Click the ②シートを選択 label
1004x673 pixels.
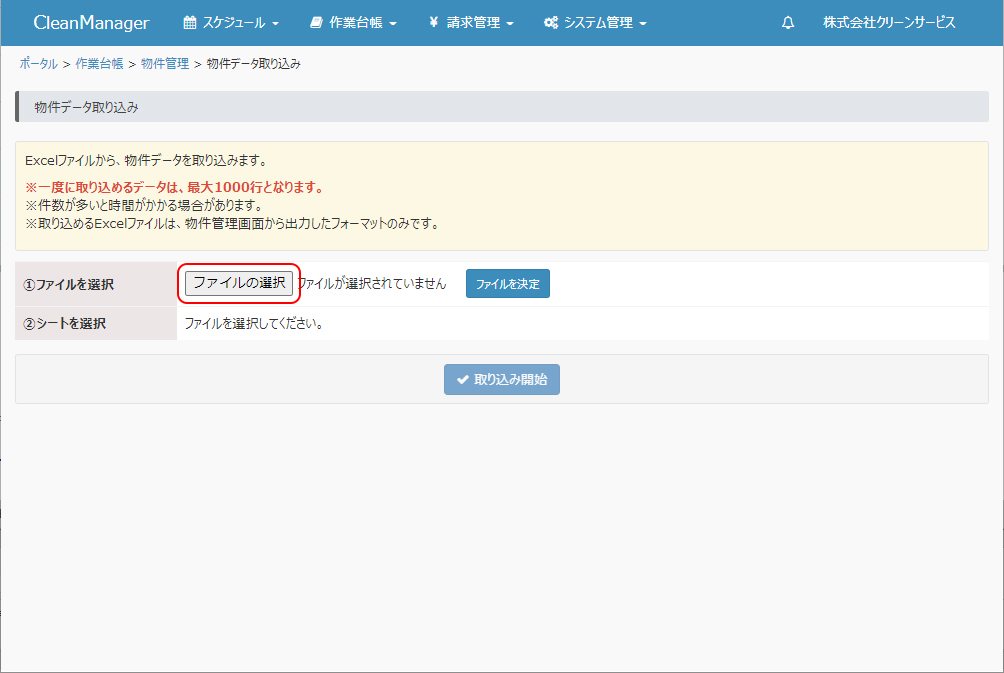[64, 323]
